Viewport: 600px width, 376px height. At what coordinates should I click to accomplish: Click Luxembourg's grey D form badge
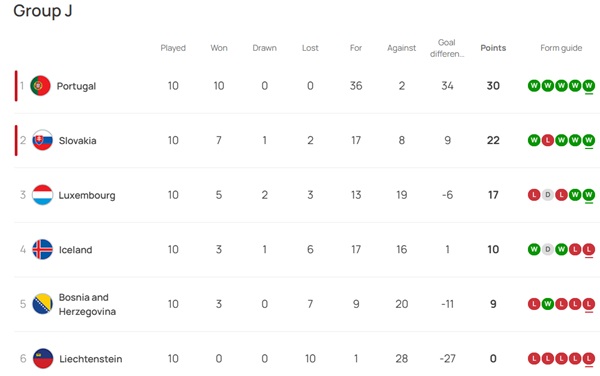[548, 195]
